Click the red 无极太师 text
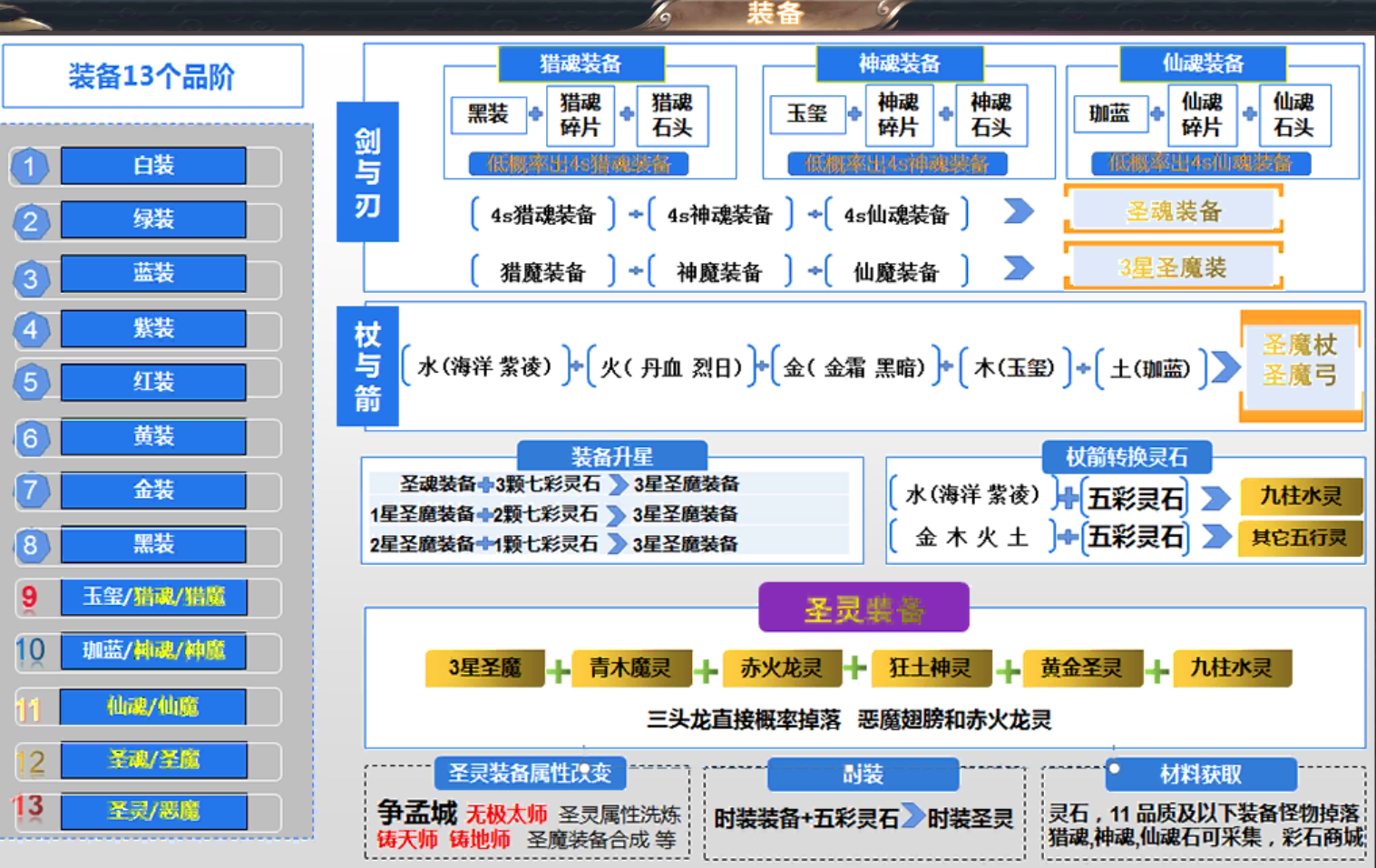The width and height of the screenshot is (1376, 868). pyautogui.click(x=507, y=814)
